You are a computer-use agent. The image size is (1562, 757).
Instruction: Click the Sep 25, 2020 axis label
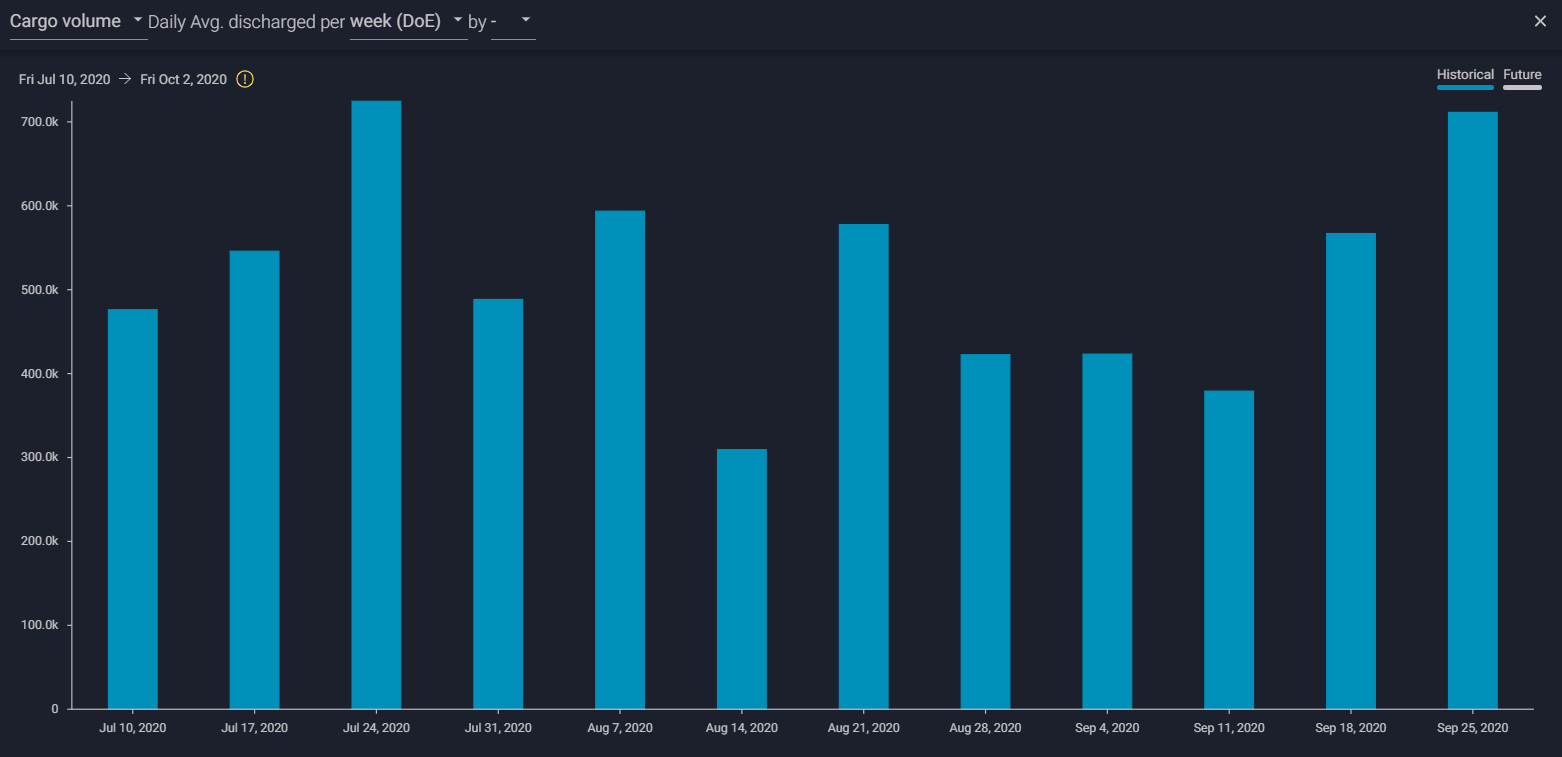[x=1473, y=728]
